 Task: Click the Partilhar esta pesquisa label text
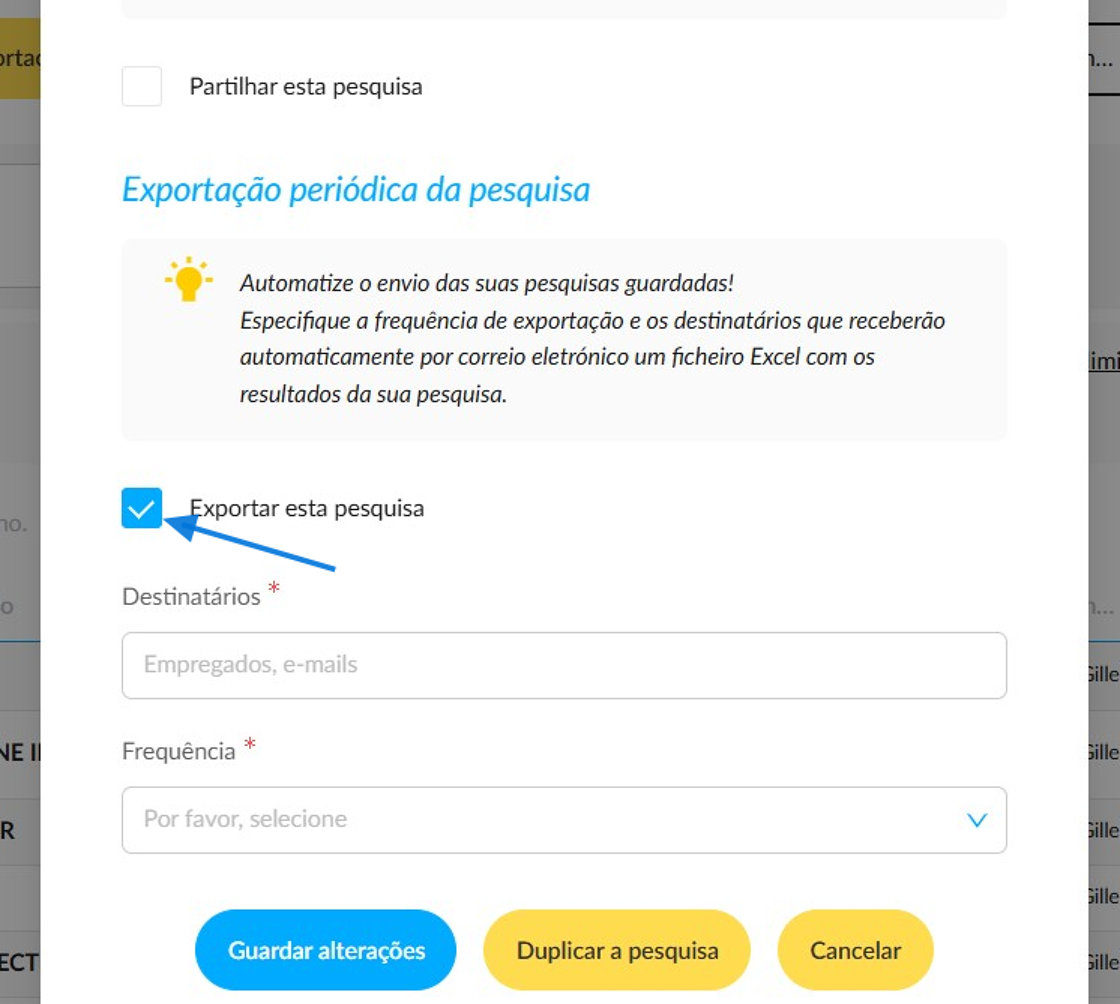(306, 87)
